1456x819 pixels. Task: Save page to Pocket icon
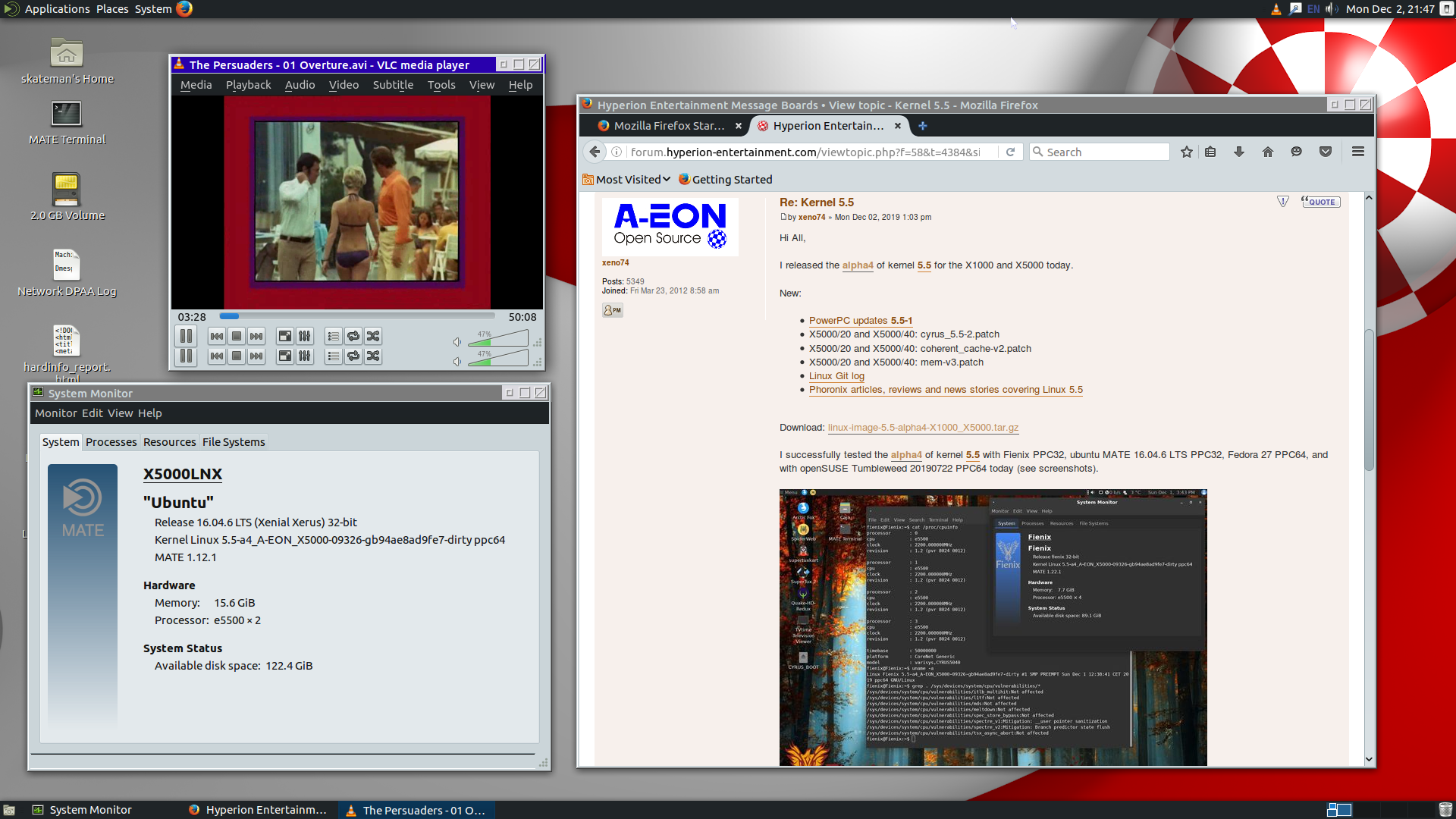tap(1326, 152)
